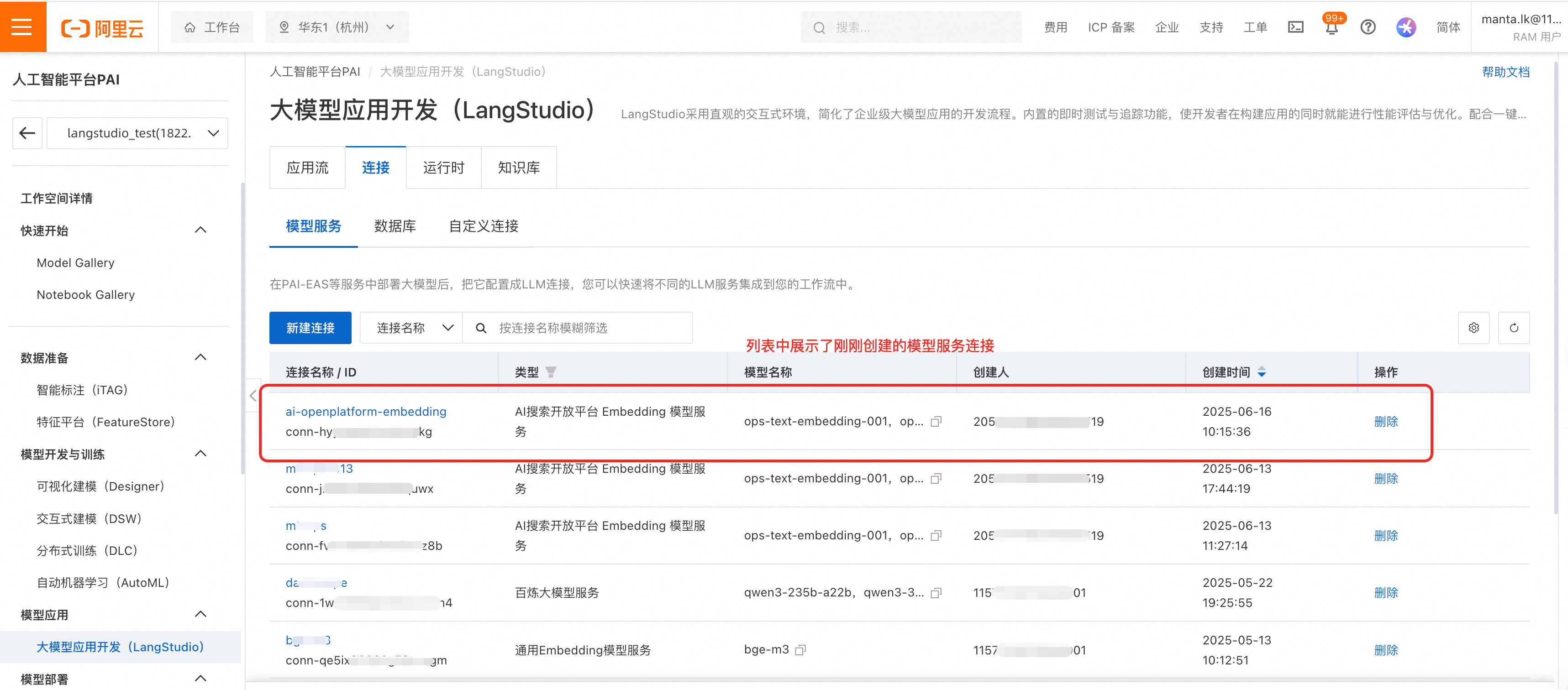Filter the 类型 column
The image size is (1568, 690).
point(550,372)
